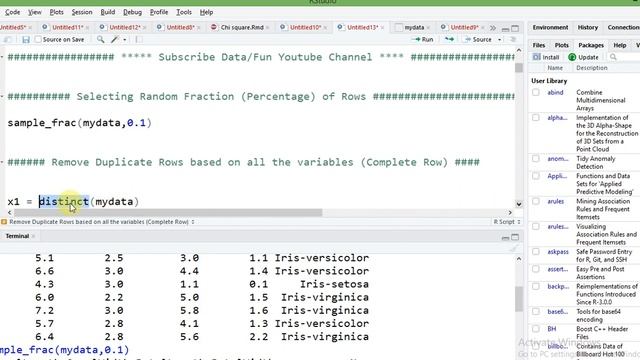
Task: Switch to the Packages tab
Action: click(x=591, y=45)
